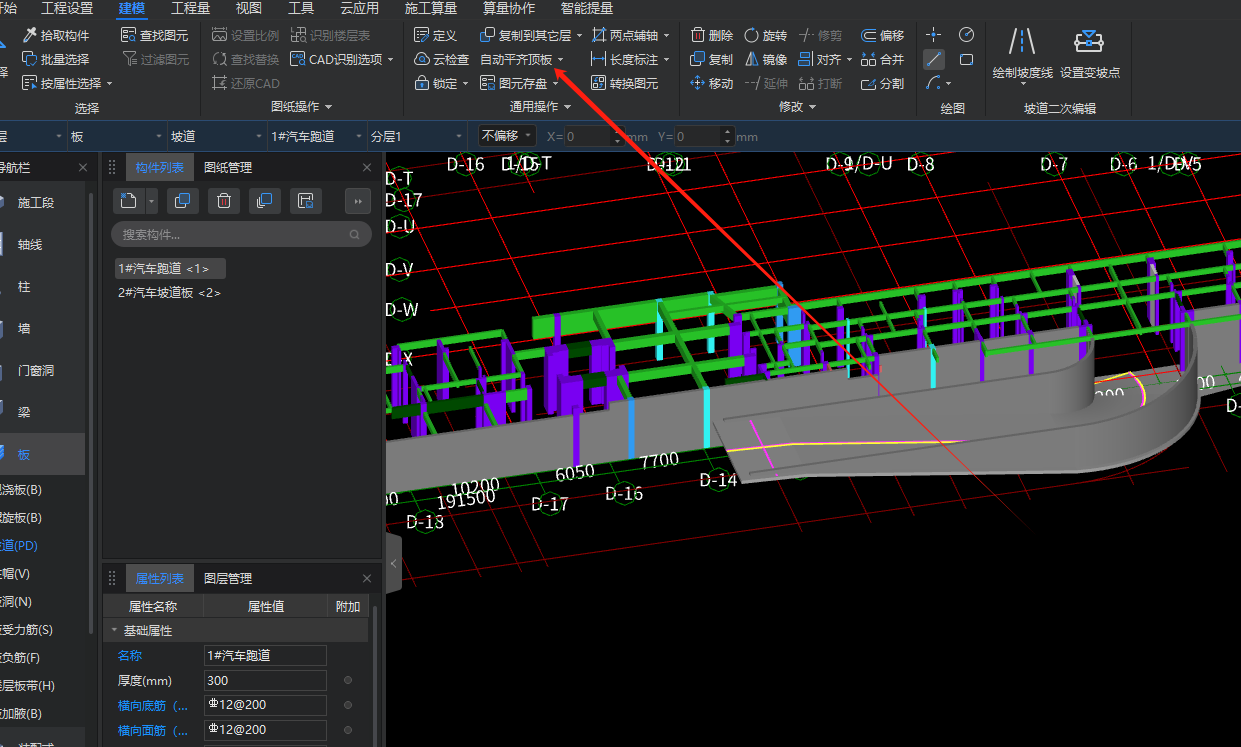This screenshot has width=1241, height=747.
Task: Click the 复制 copy tool in modify group
Action: tap(712, 59)
